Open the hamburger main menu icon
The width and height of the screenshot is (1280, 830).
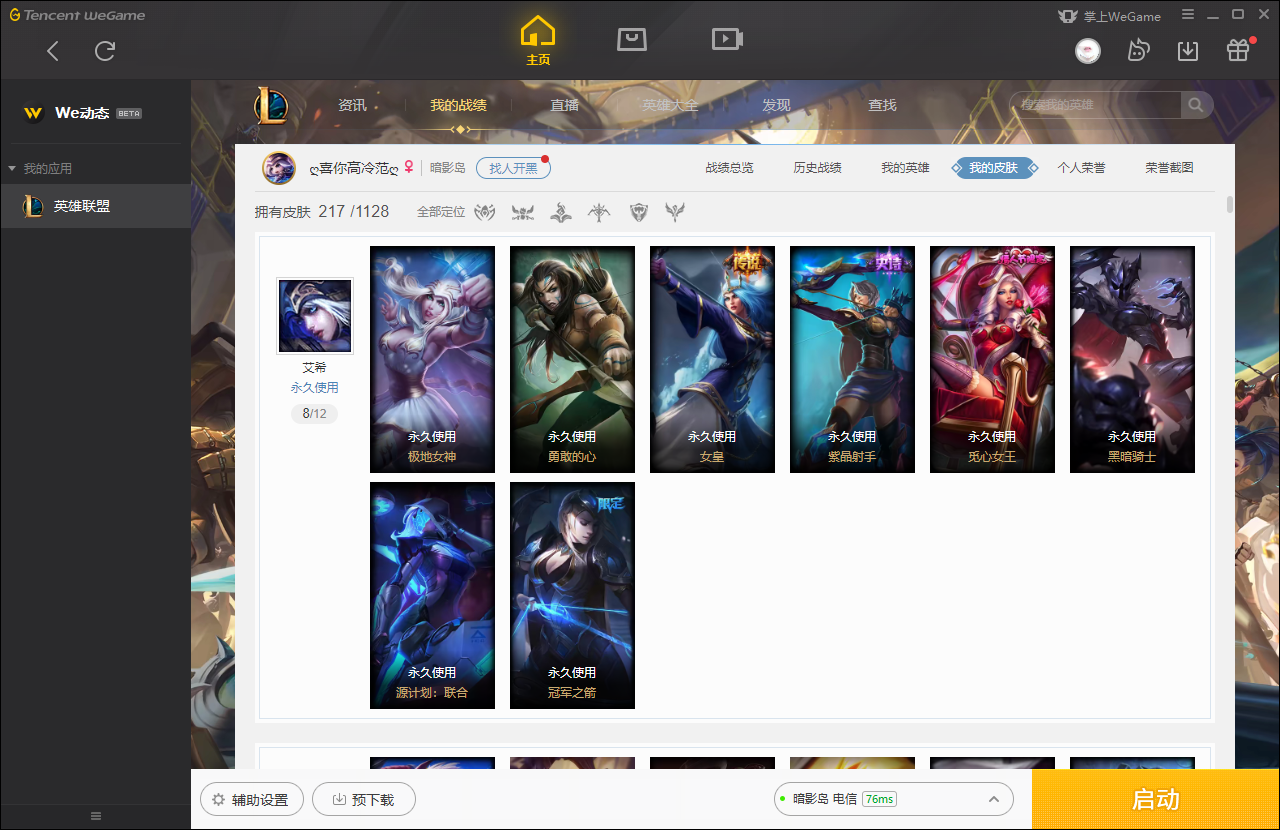(1188, 15)
